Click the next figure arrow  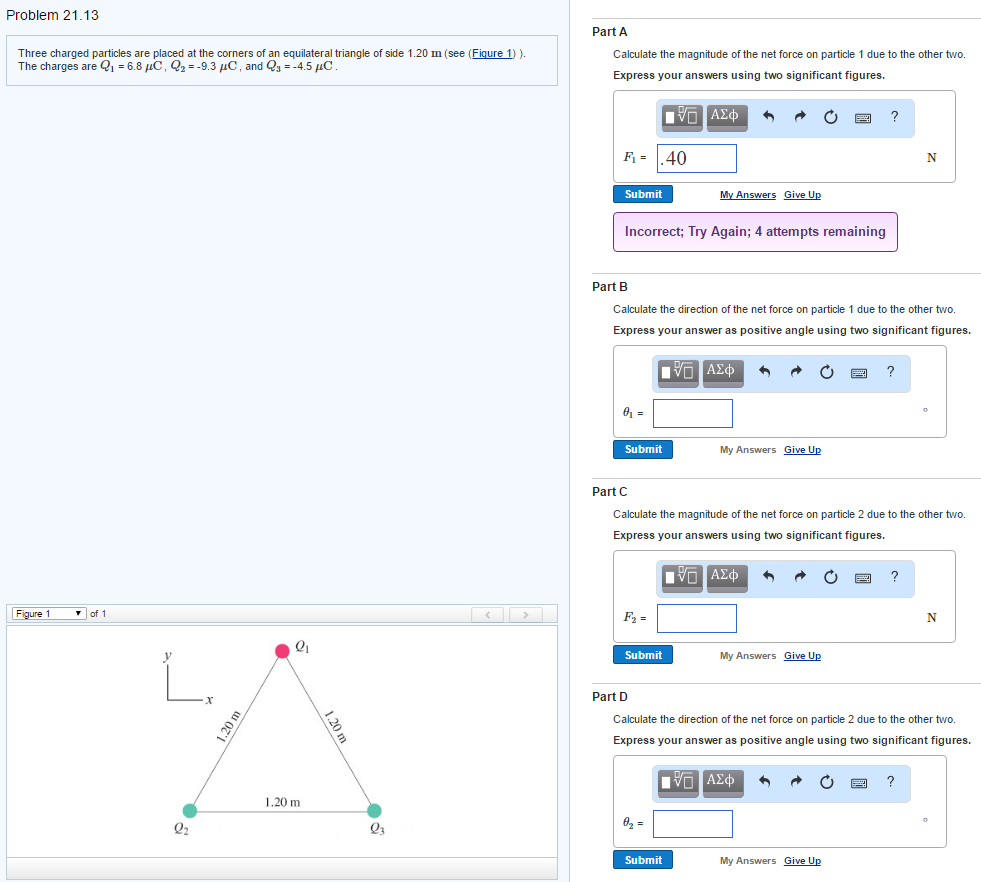[x=525, y=613]
